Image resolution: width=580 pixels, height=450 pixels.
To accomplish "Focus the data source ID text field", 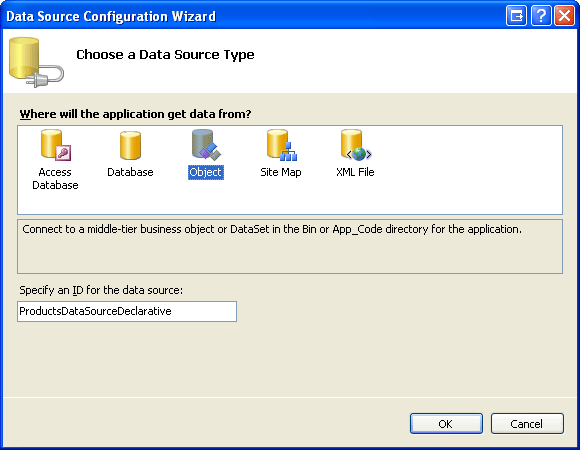I will tap(127, 311).
